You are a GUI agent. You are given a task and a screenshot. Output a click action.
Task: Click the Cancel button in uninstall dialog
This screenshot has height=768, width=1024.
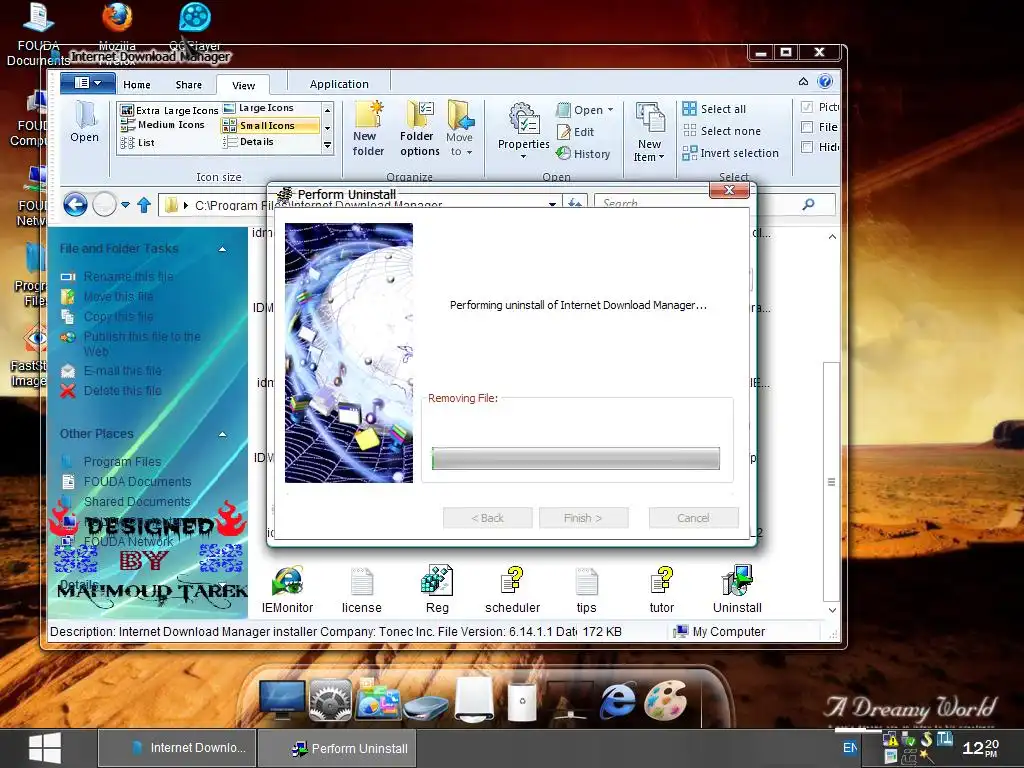point(694,518)
